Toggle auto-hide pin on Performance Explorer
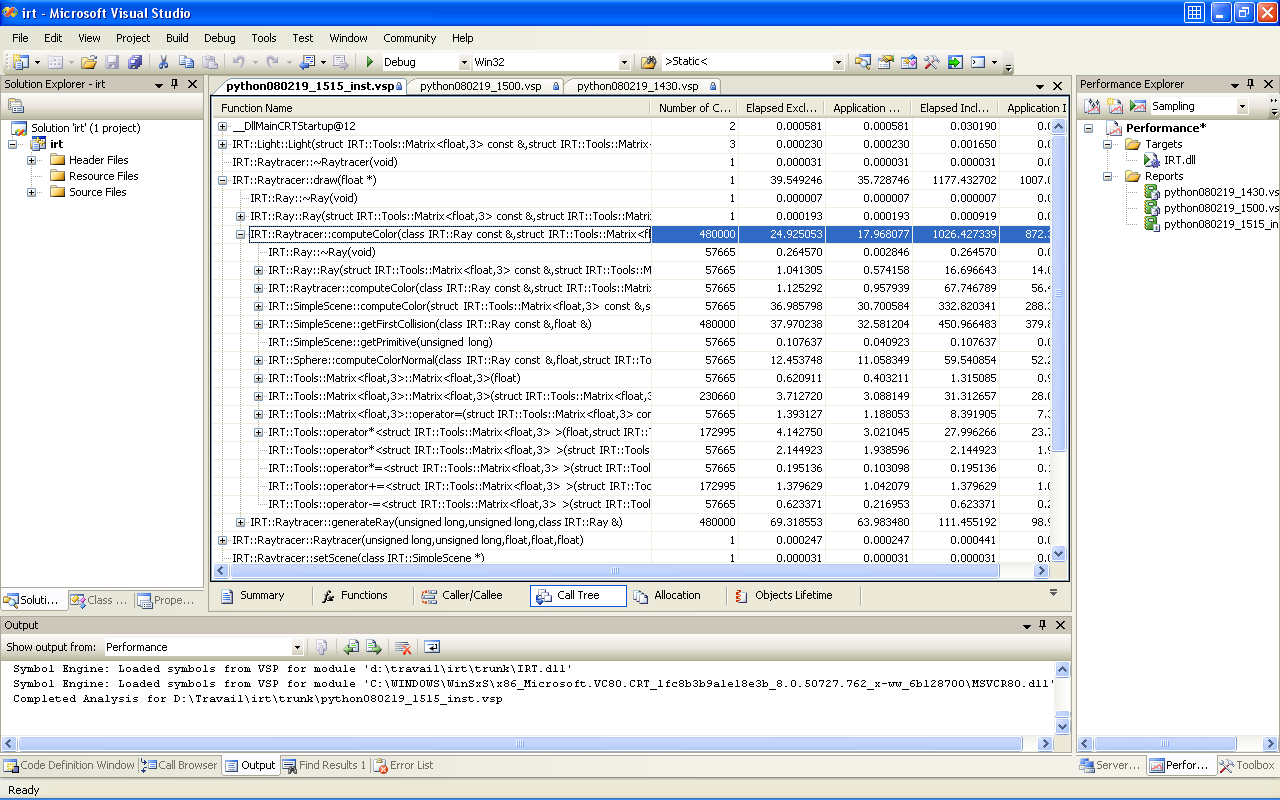The image size is (1280, 800). coord(1251,85)
